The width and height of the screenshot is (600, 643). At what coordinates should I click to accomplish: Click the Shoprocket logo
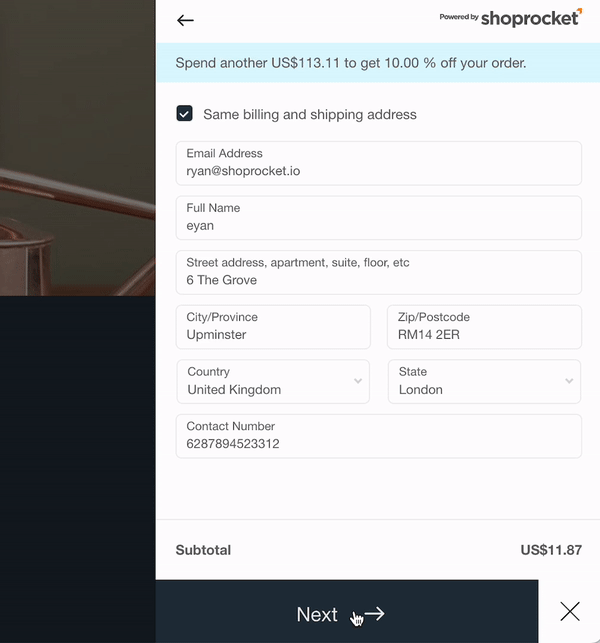point(531,18)
